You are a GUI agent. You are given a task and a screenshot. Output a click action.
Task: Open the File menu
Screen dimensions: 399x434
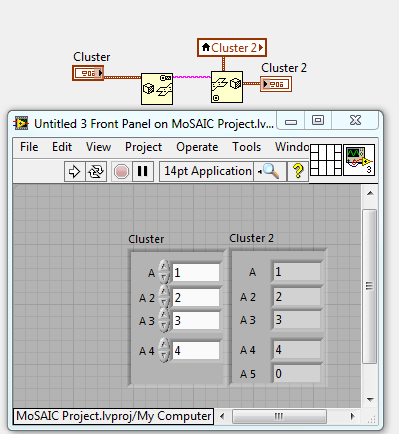click(29, 147)
